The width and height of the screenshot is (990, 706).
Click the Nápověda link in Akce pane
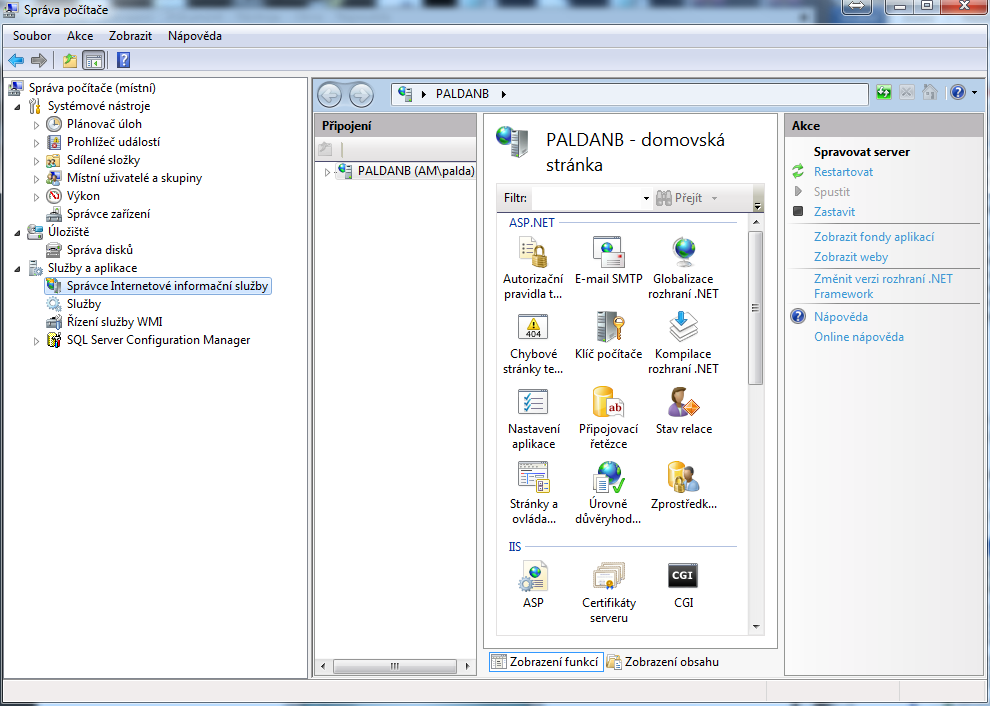coord(841,317)
